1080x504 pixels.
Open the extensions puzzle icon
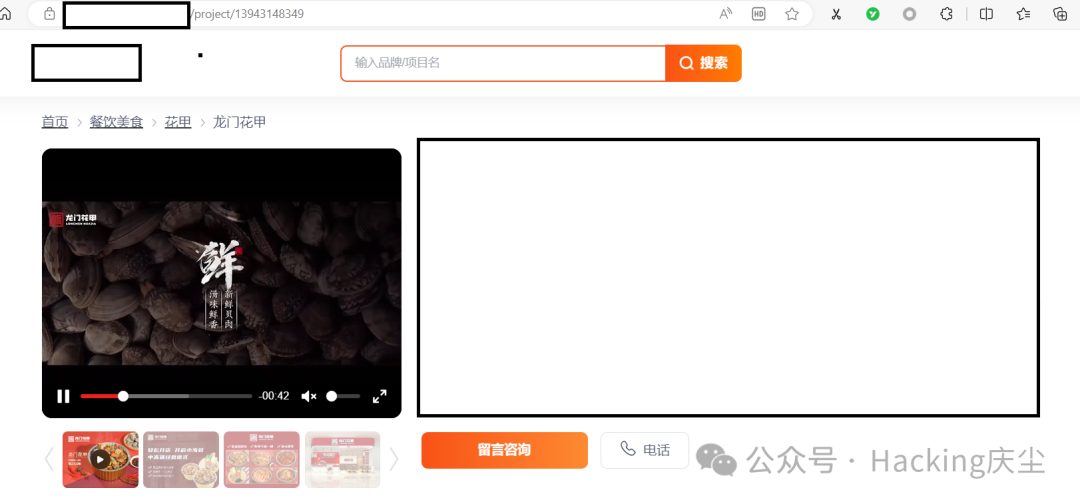(946, 14)
